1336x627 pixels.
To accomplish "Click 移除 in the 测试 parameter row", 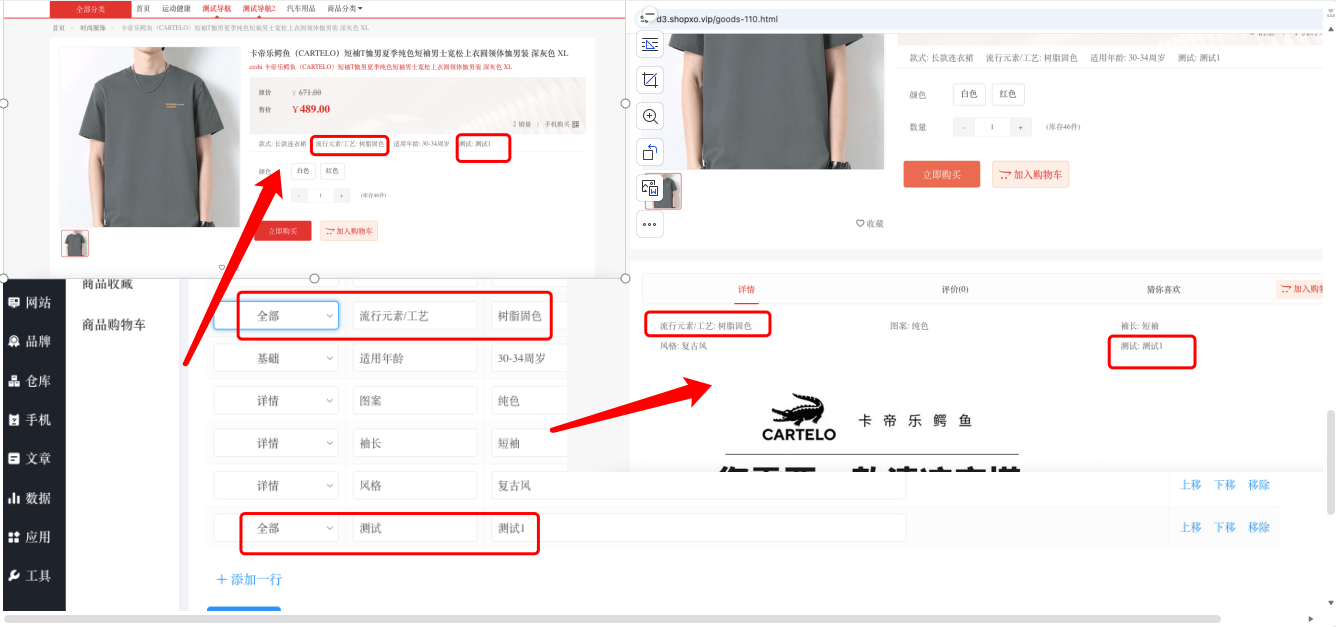I will click(1259, 527).
